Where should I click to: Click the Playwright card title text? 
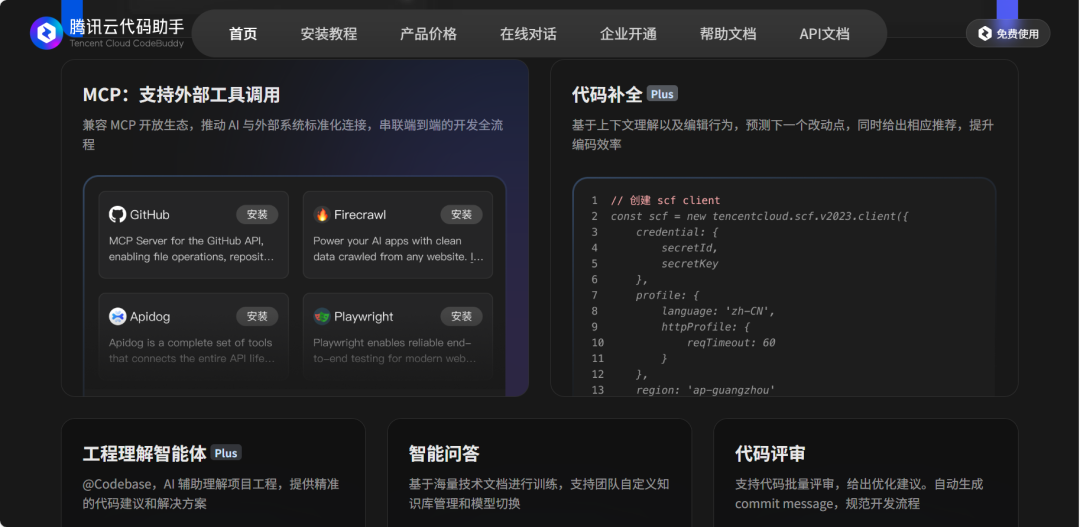[364, 317]
